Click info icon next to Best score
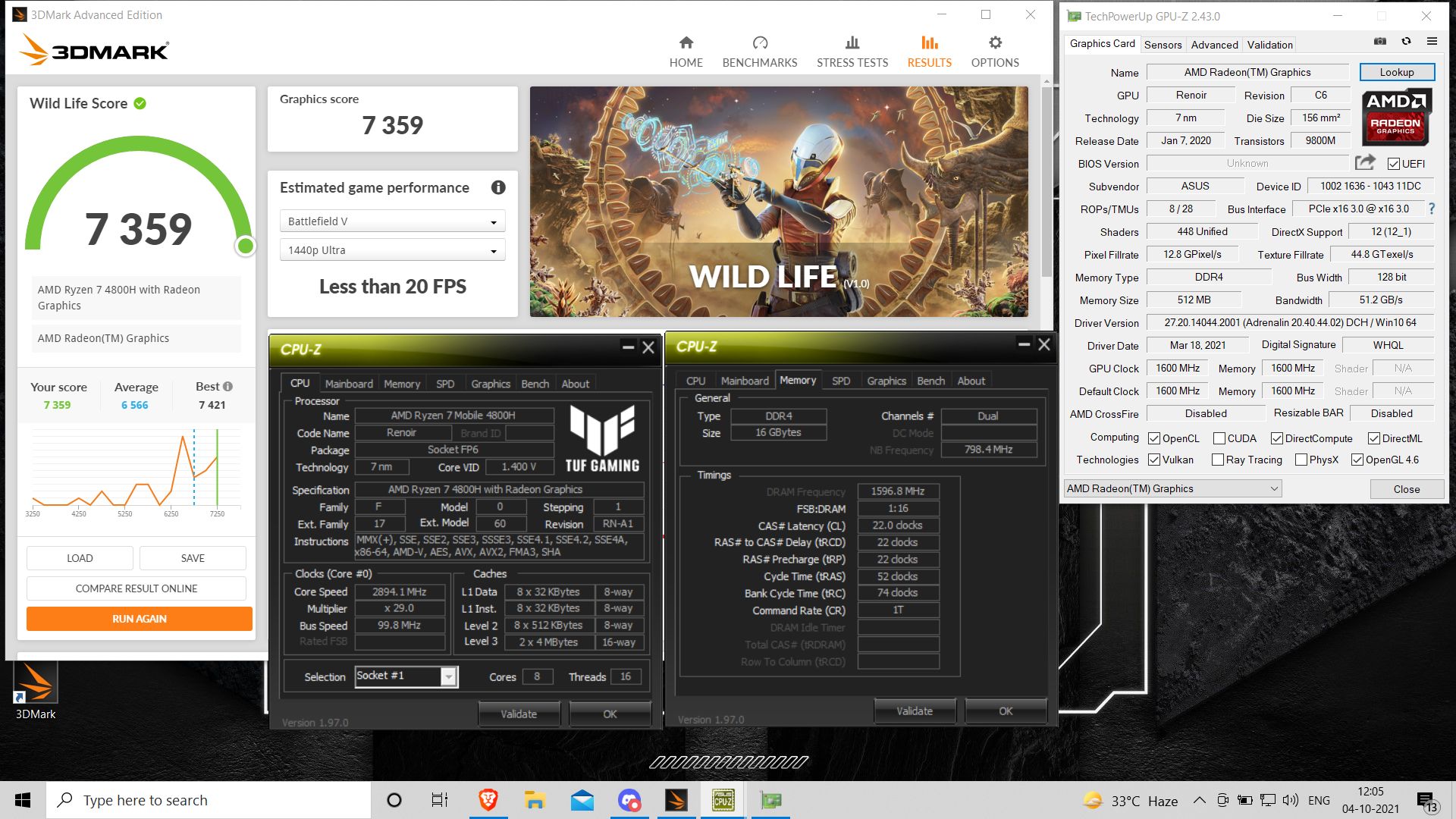 click(x=227, y=387)
